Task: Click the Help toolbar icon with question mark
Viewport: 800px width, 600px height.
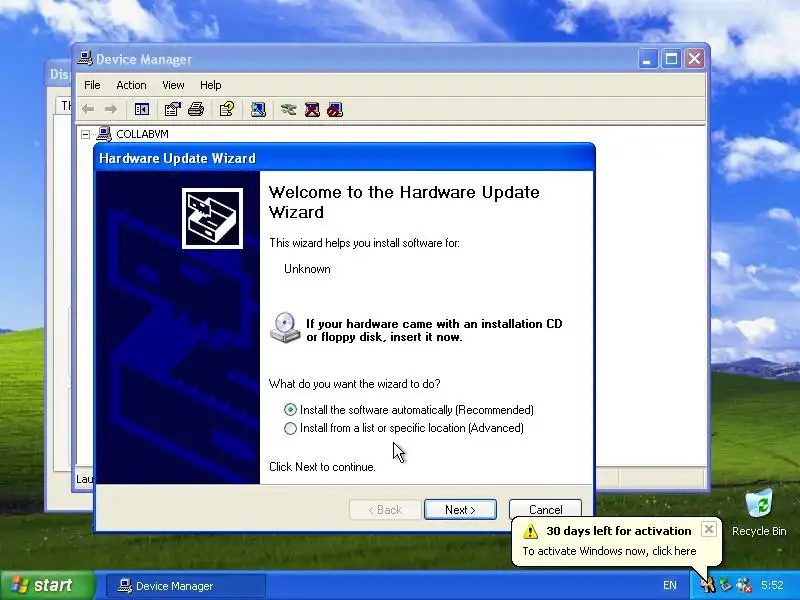Action: [x=227, y=109]
